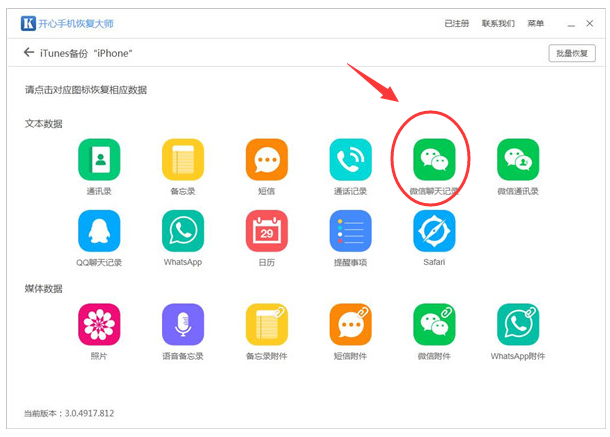Click the 开心手机恢复大师 K logo
Screen dimensions: 610x437
coord(28,23)
